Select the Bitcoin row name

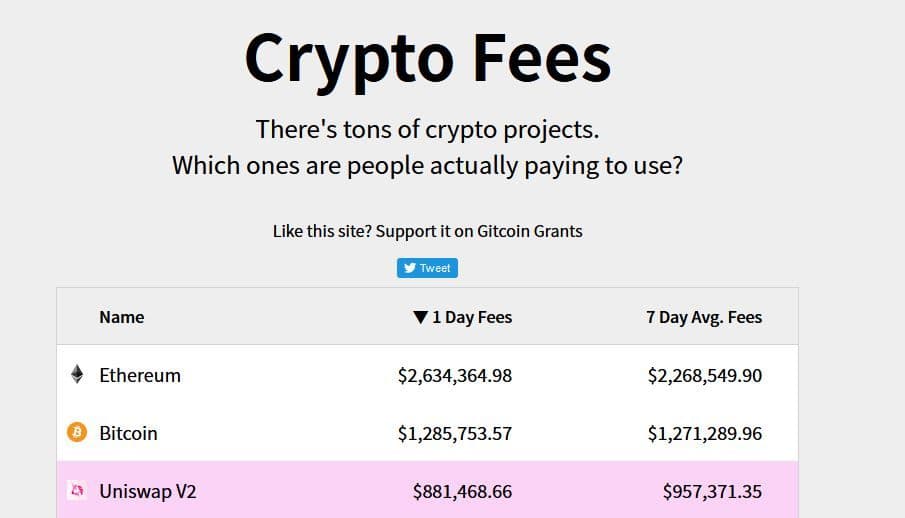pyautogui.click(x=128, y=433)
